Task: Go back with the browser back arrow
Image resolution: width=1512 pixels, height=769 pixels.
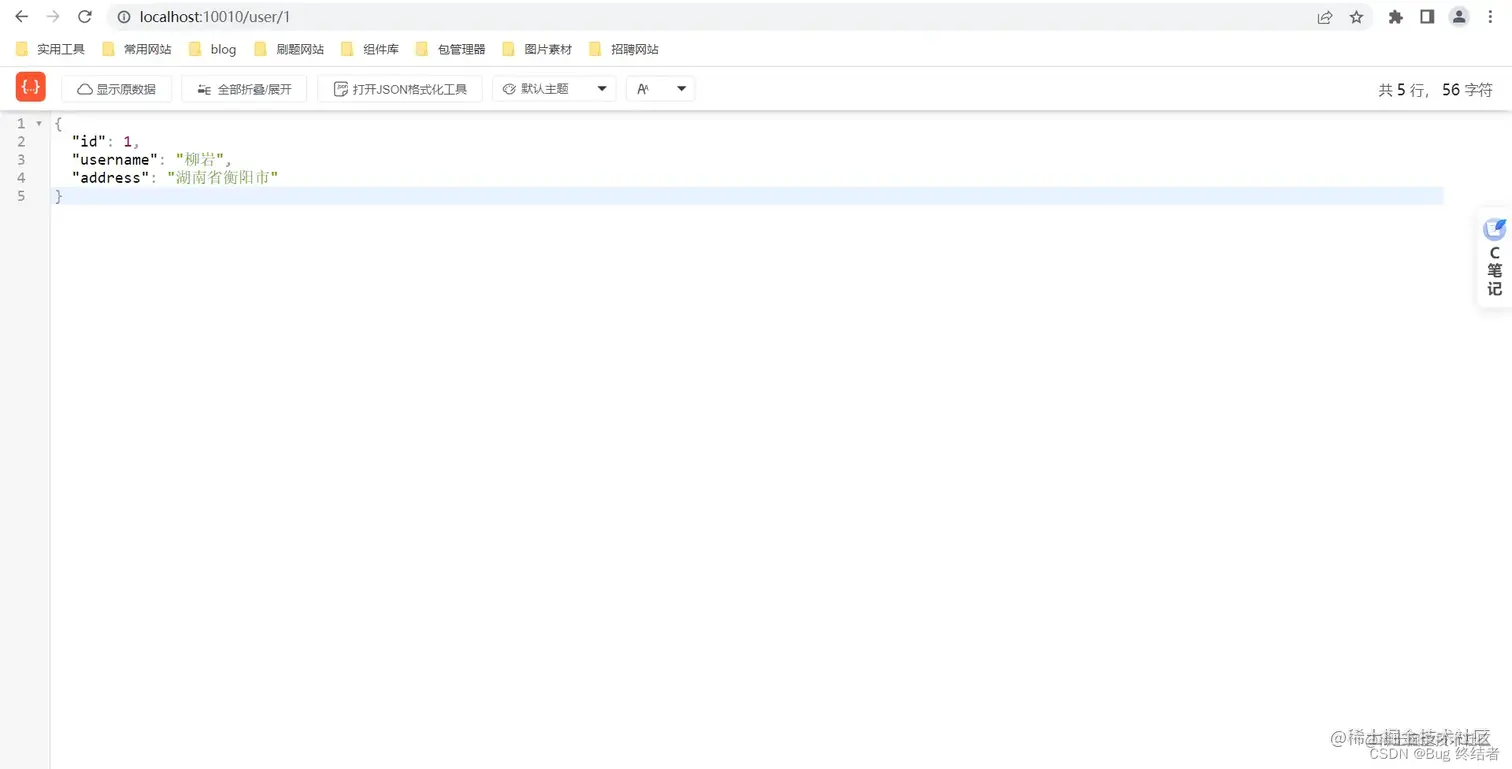Action: tap(21, 17)
